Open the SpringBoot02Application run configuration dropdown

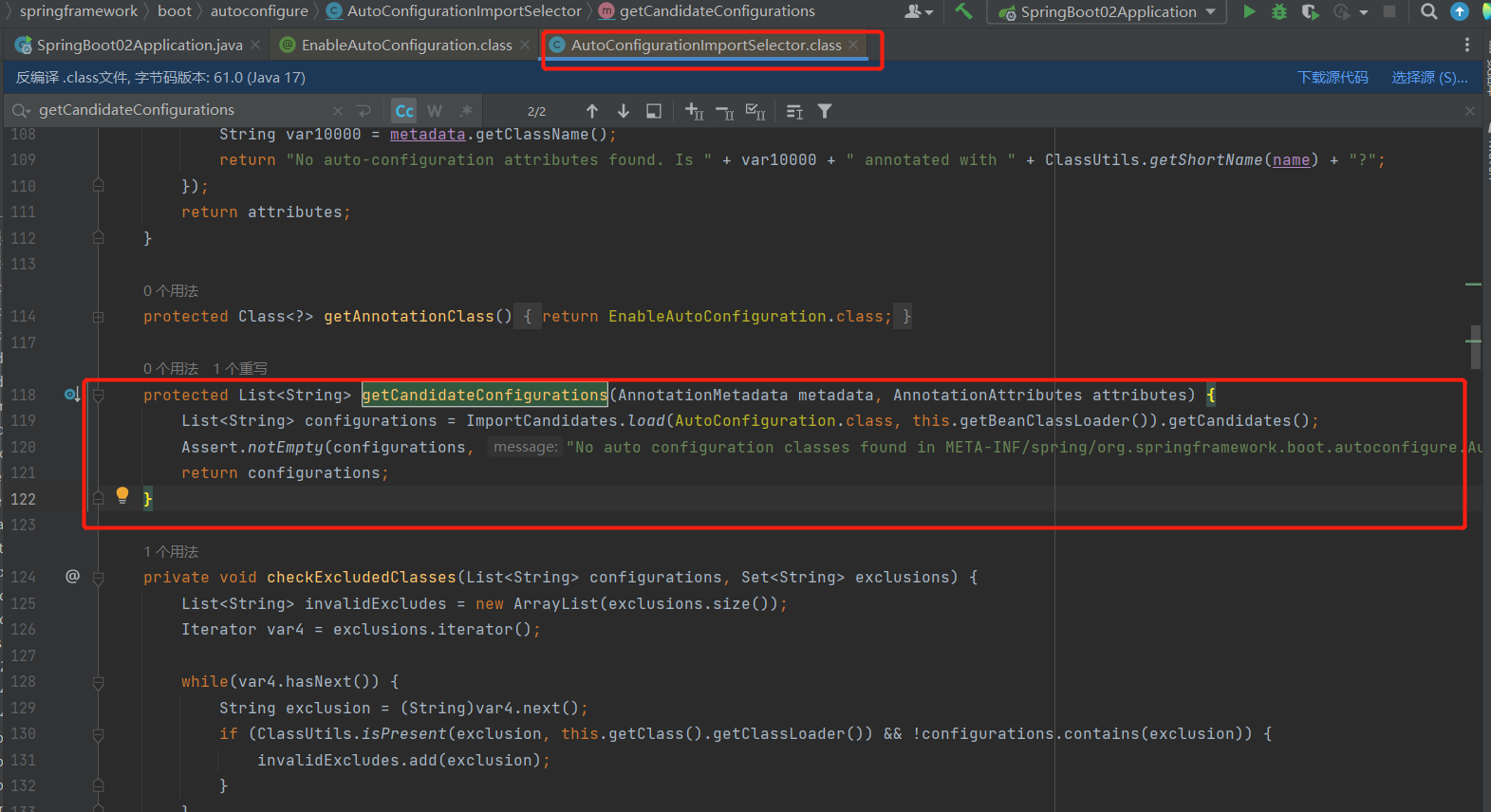click(x=1107, y=11)
